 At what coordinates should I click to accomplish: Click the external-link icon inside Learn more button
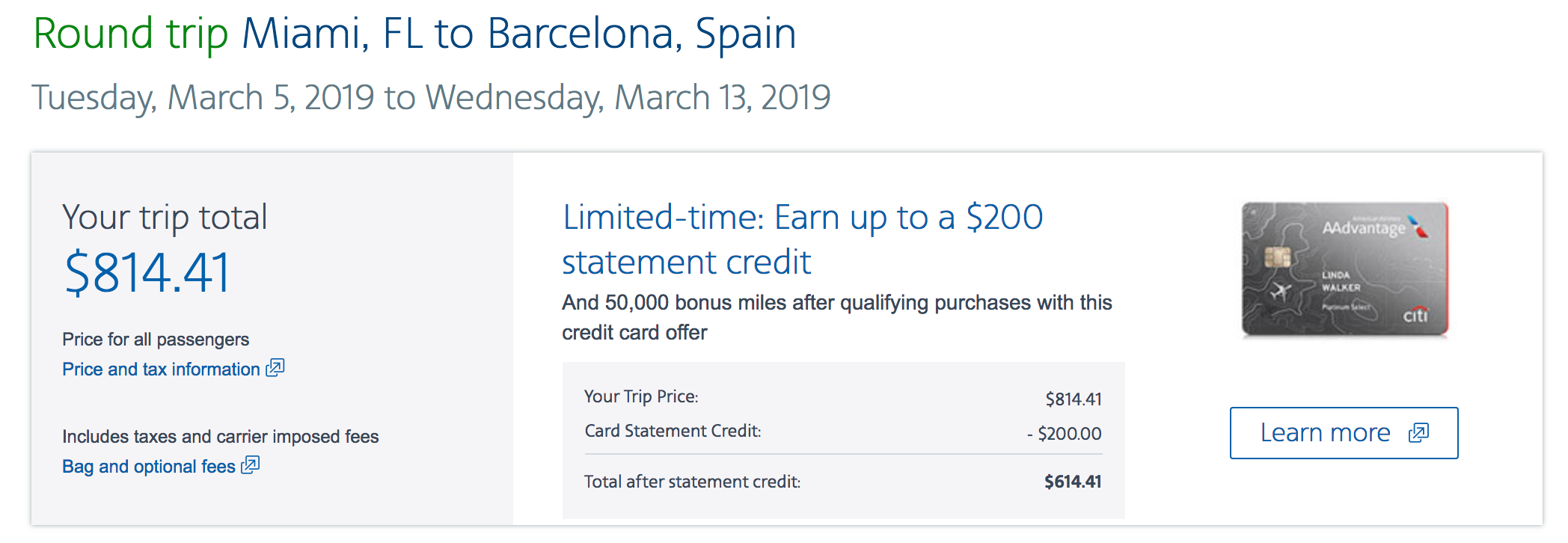pos(1418,433)
